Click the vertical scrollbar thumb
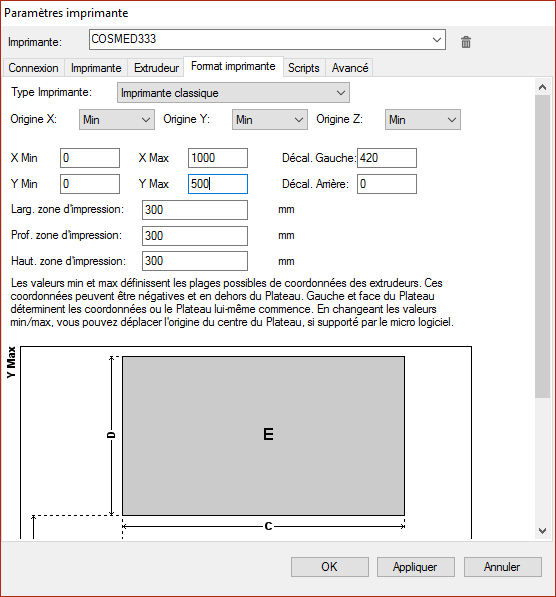556x597 pixels. (x=542, y=247)
